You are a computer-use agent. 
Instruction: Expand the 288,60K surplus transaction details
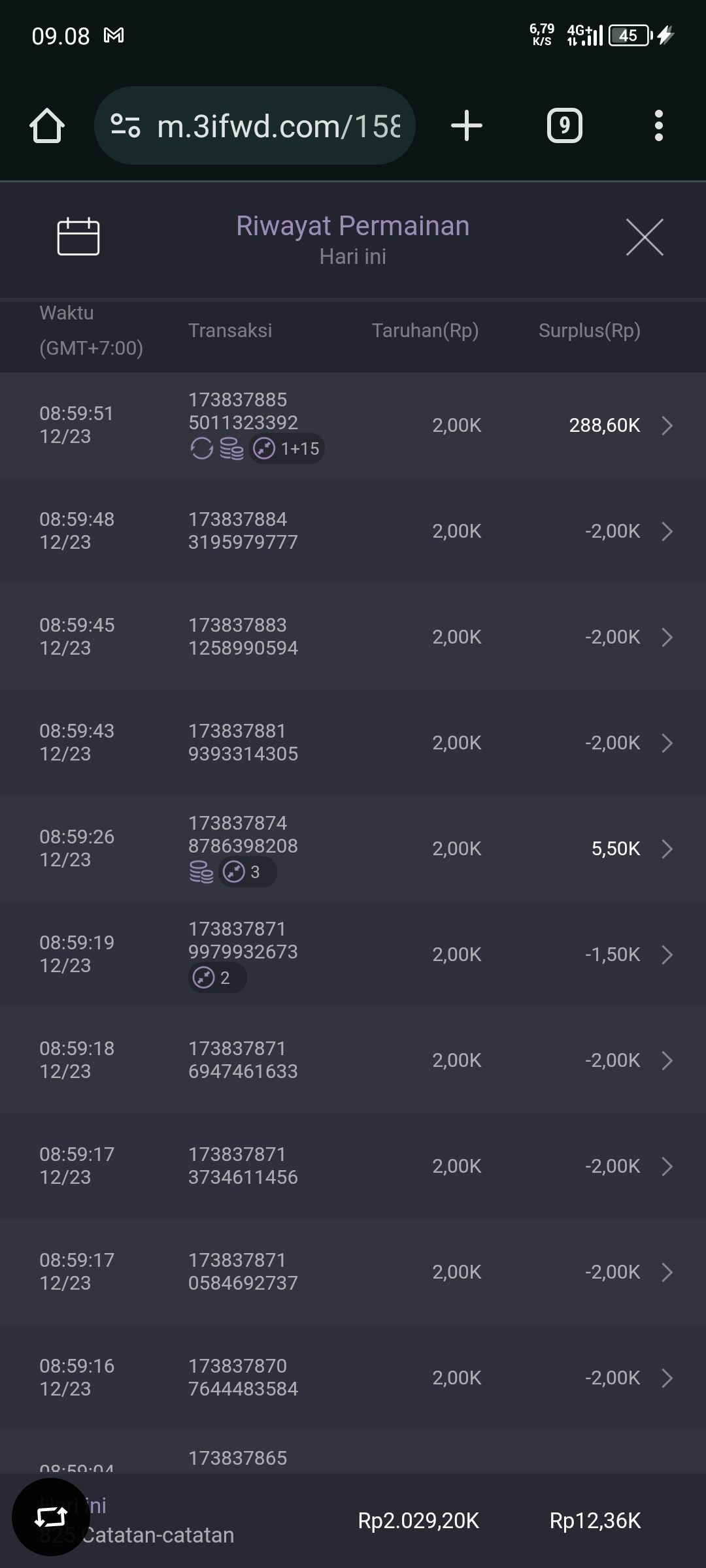click(x=667, y=425)
